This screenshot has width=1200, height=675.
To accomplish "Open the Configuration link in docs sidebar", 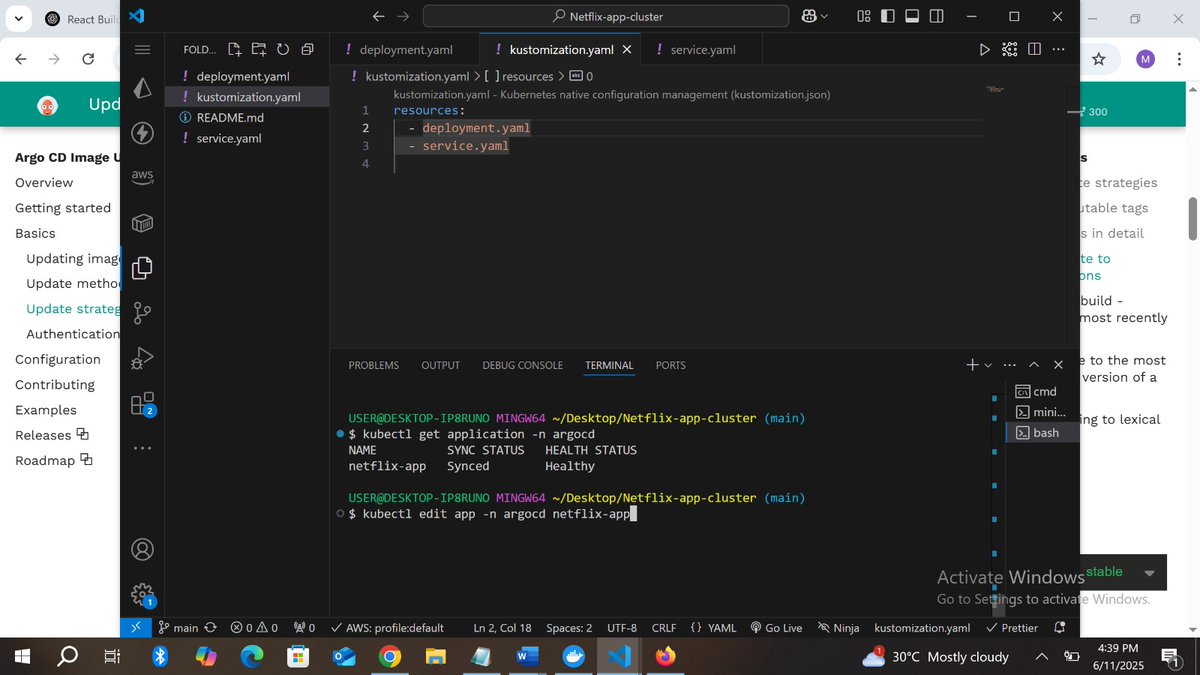I will coord(58,359).
